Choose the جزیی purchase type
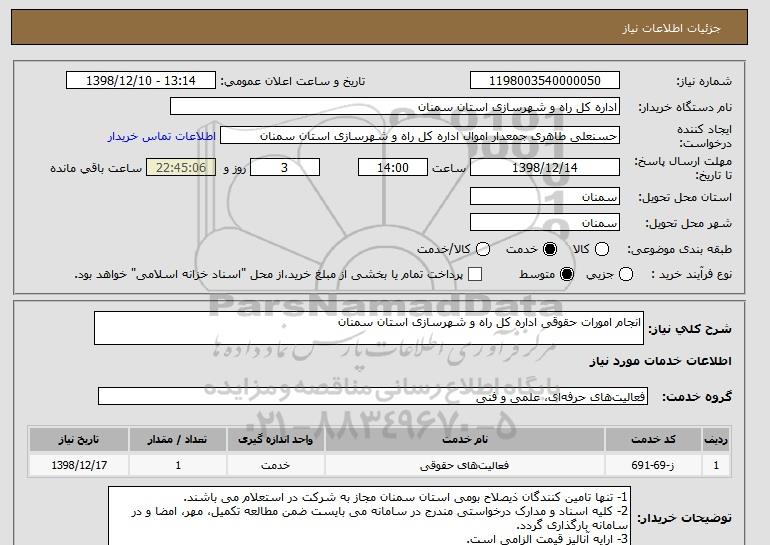This screenshot has width=770, height=545. pos(626,274)
